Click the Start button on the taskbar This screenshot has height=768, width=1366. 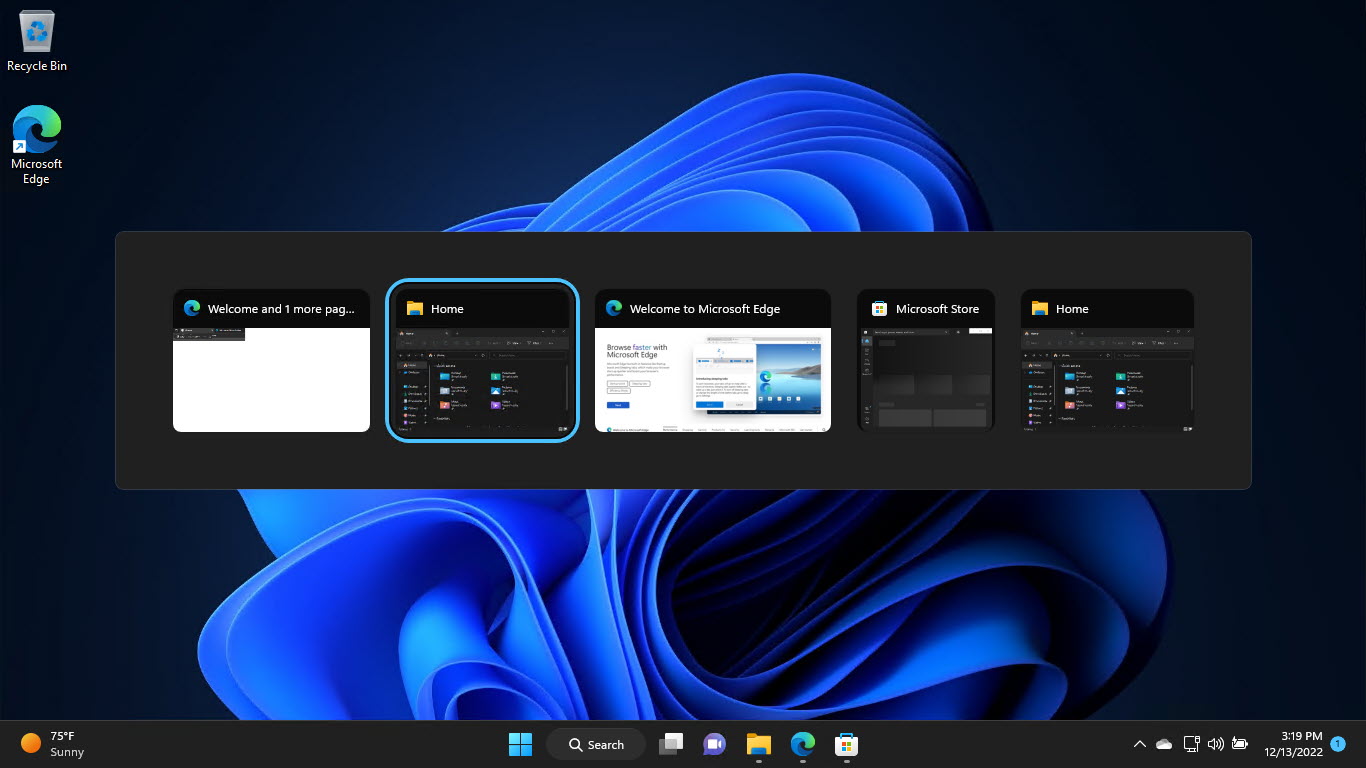[x=520, y=744]
